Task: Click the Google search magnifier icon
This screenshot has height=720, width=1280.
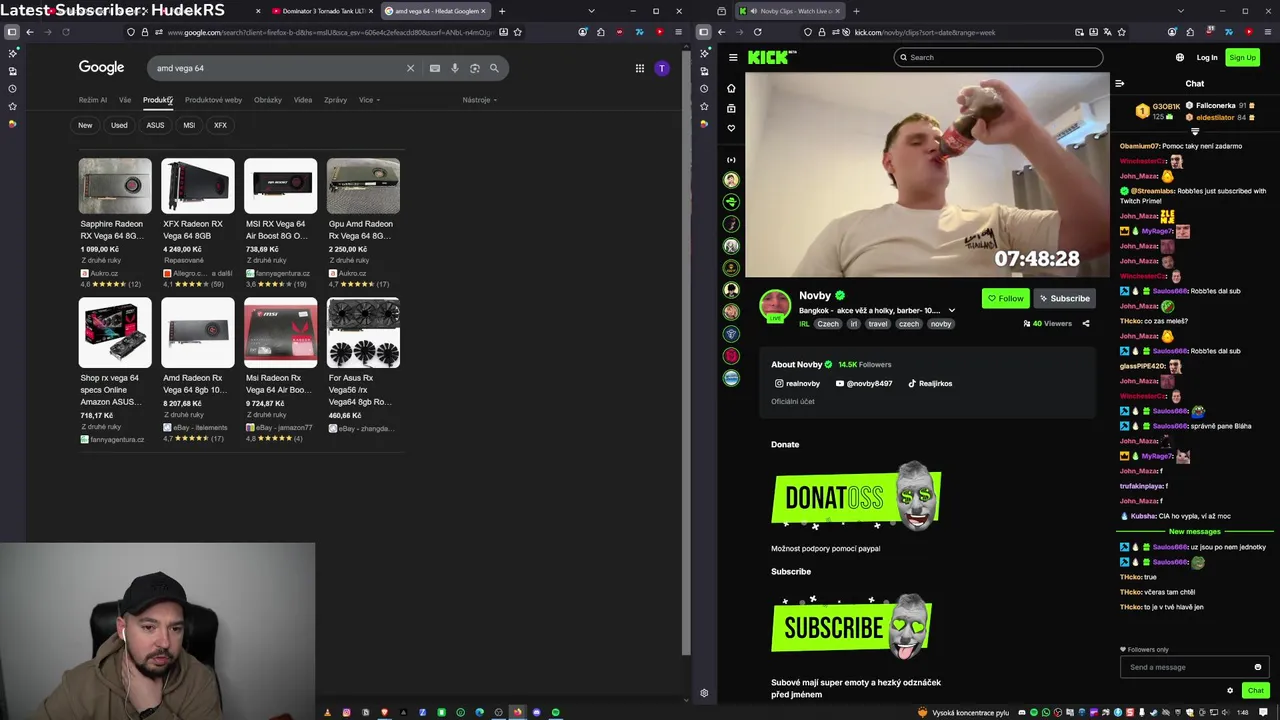Action: coord(494,68)
